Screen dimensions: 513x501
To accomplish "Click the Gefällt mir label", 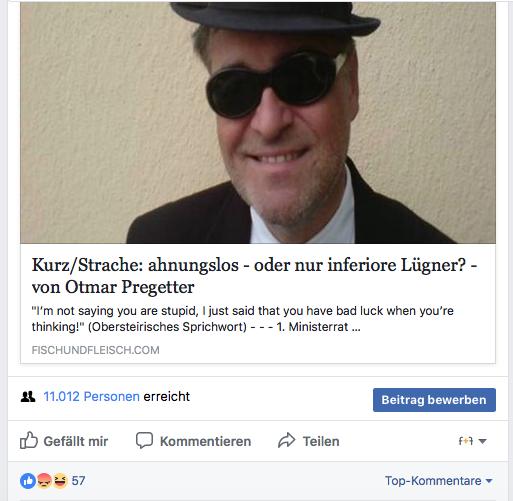I will coord(76,441).
